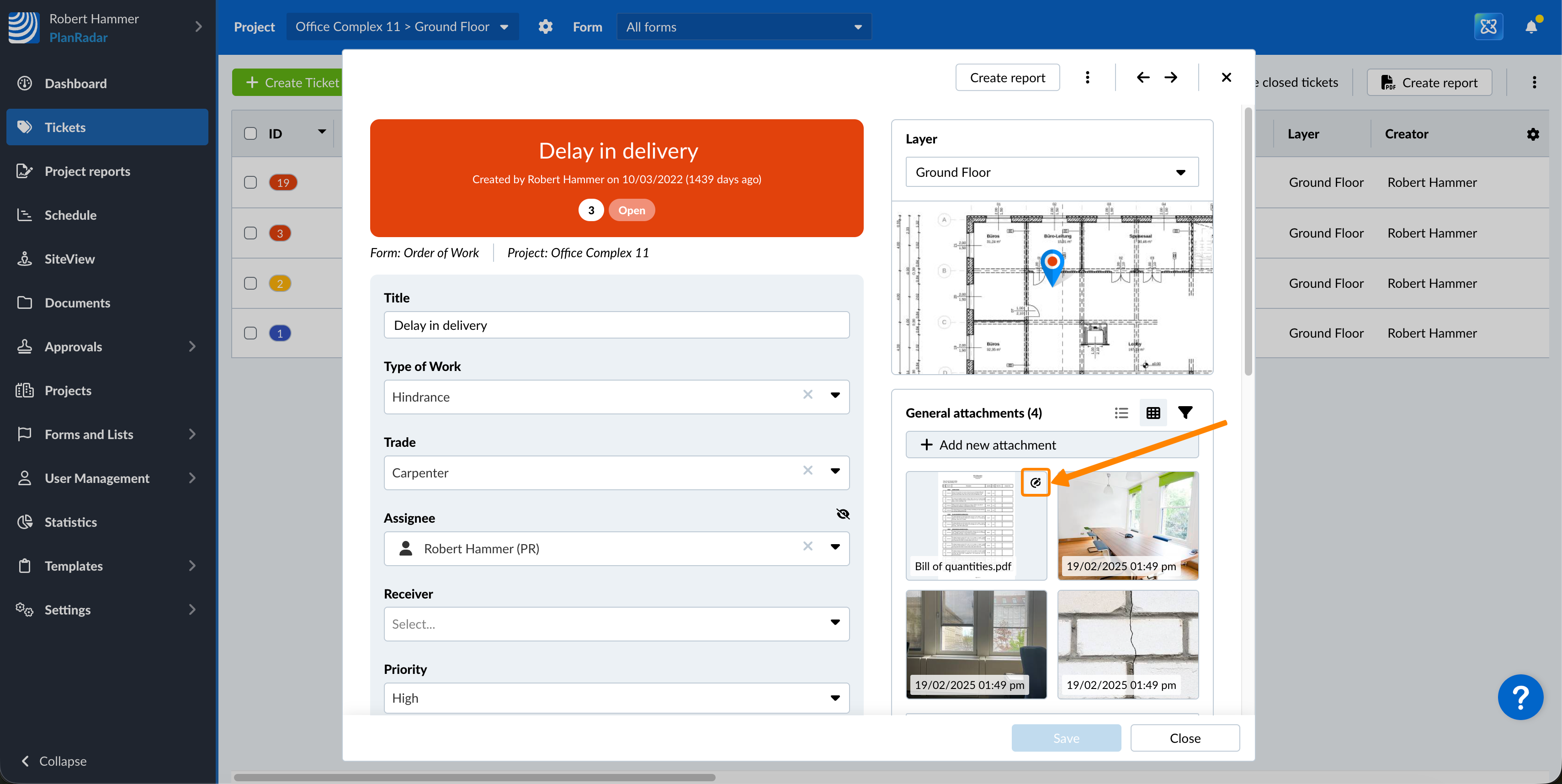Viewport: 1562px width, 784px height.
Task: Check the checkbox for ticket 19
Action: tap(250, 182)
